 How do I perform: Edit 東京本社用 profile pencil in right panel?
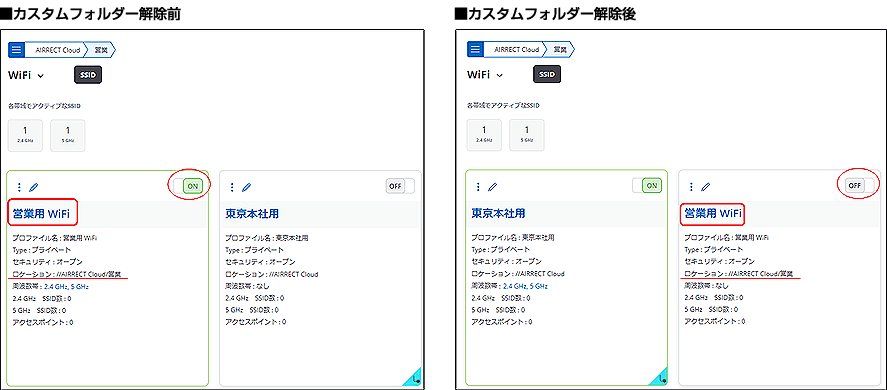[492, 186]
